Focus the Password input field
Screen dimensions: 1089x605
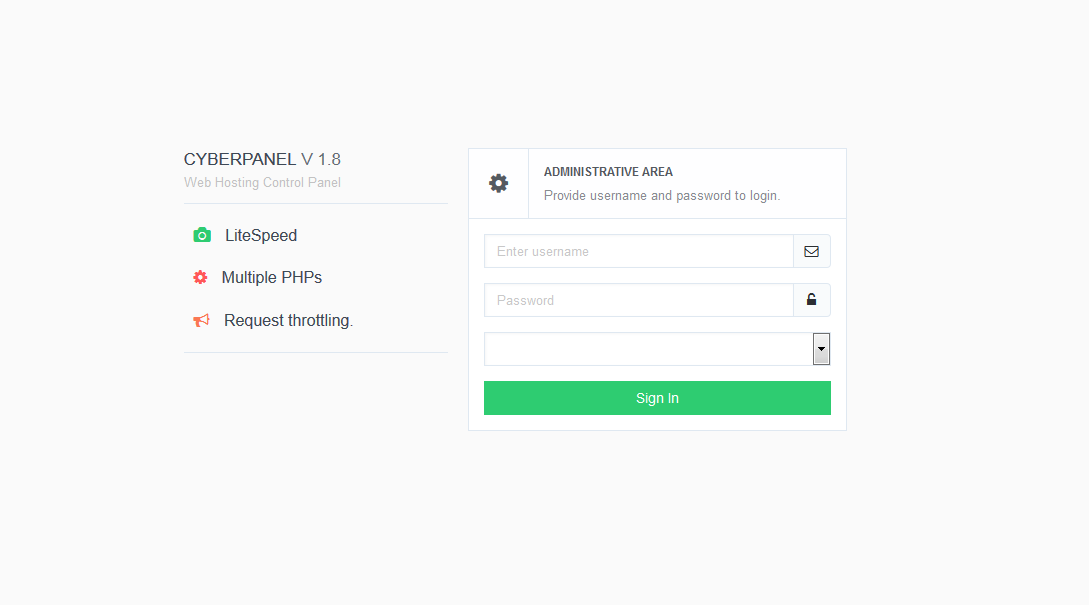[638, 300]
